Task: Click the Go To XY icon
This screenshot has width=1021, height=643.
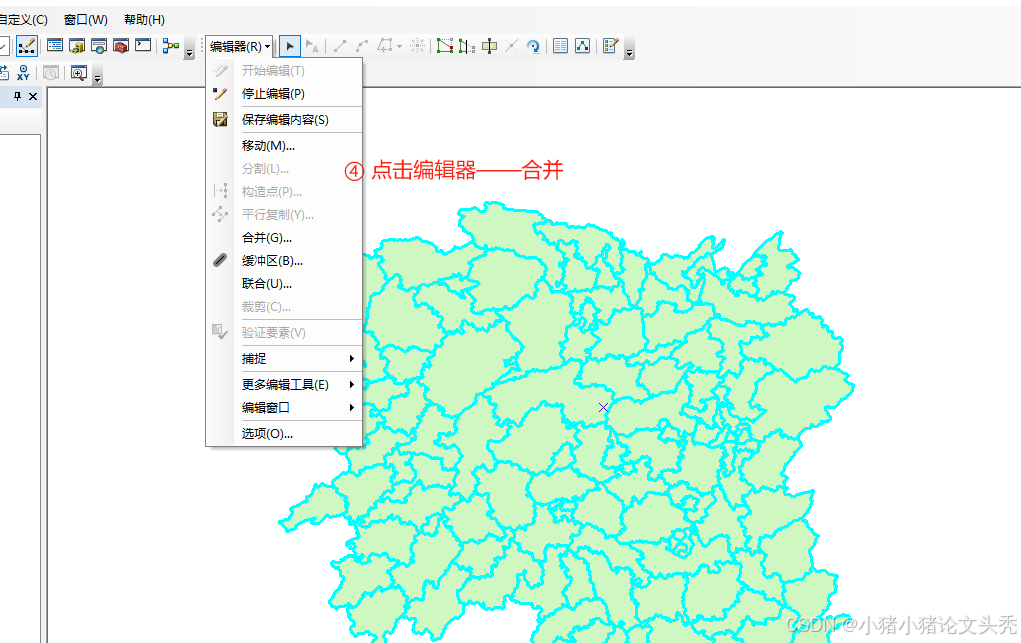Action: click(23, 73)
